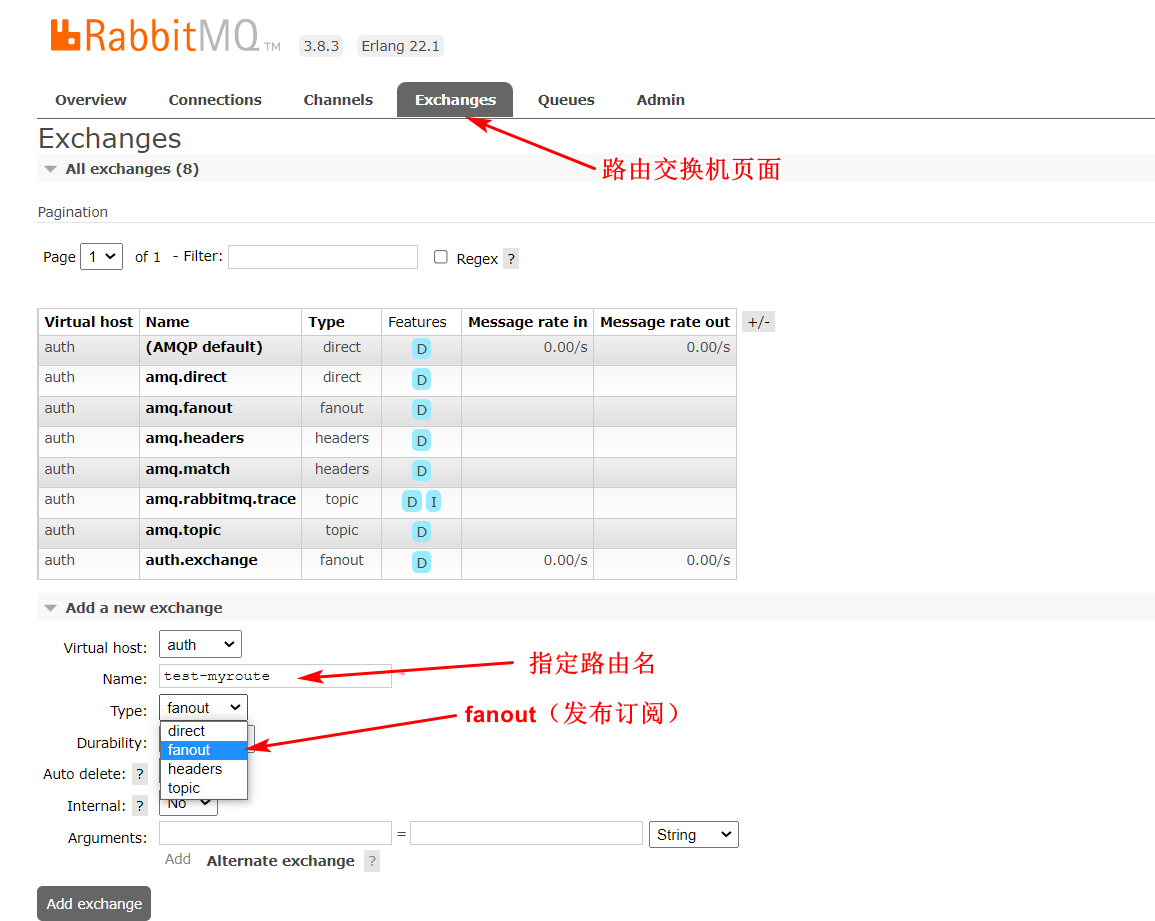Image resolution: width=1155 pixels, height=921 pixels.
Task: Click the I badge for amq.rabbitmq.trace
Action: 434,502
